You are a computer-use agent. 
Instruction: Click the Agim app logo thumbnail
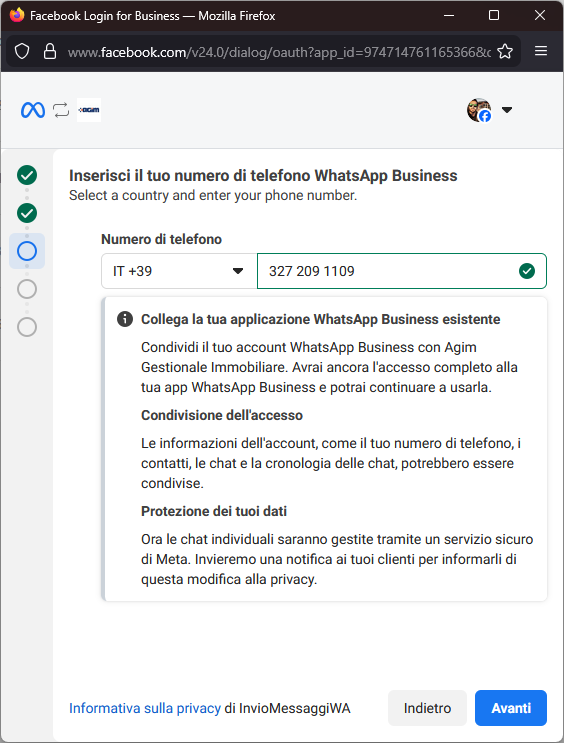click(89, 110)
